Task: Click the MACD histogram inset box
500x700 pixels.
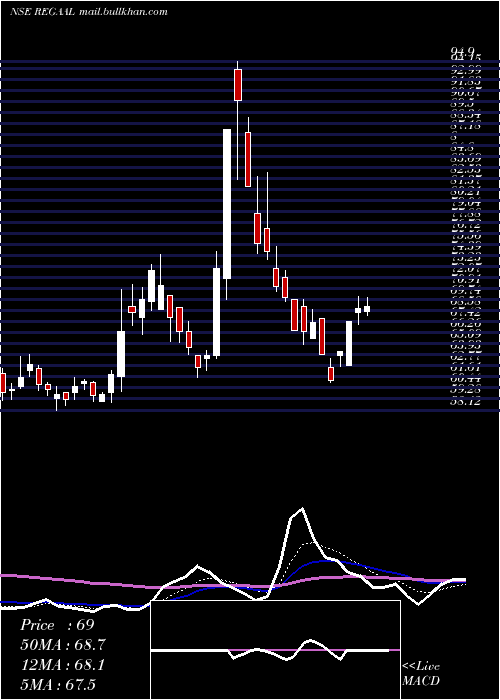Action: click(x=275, y=650)
